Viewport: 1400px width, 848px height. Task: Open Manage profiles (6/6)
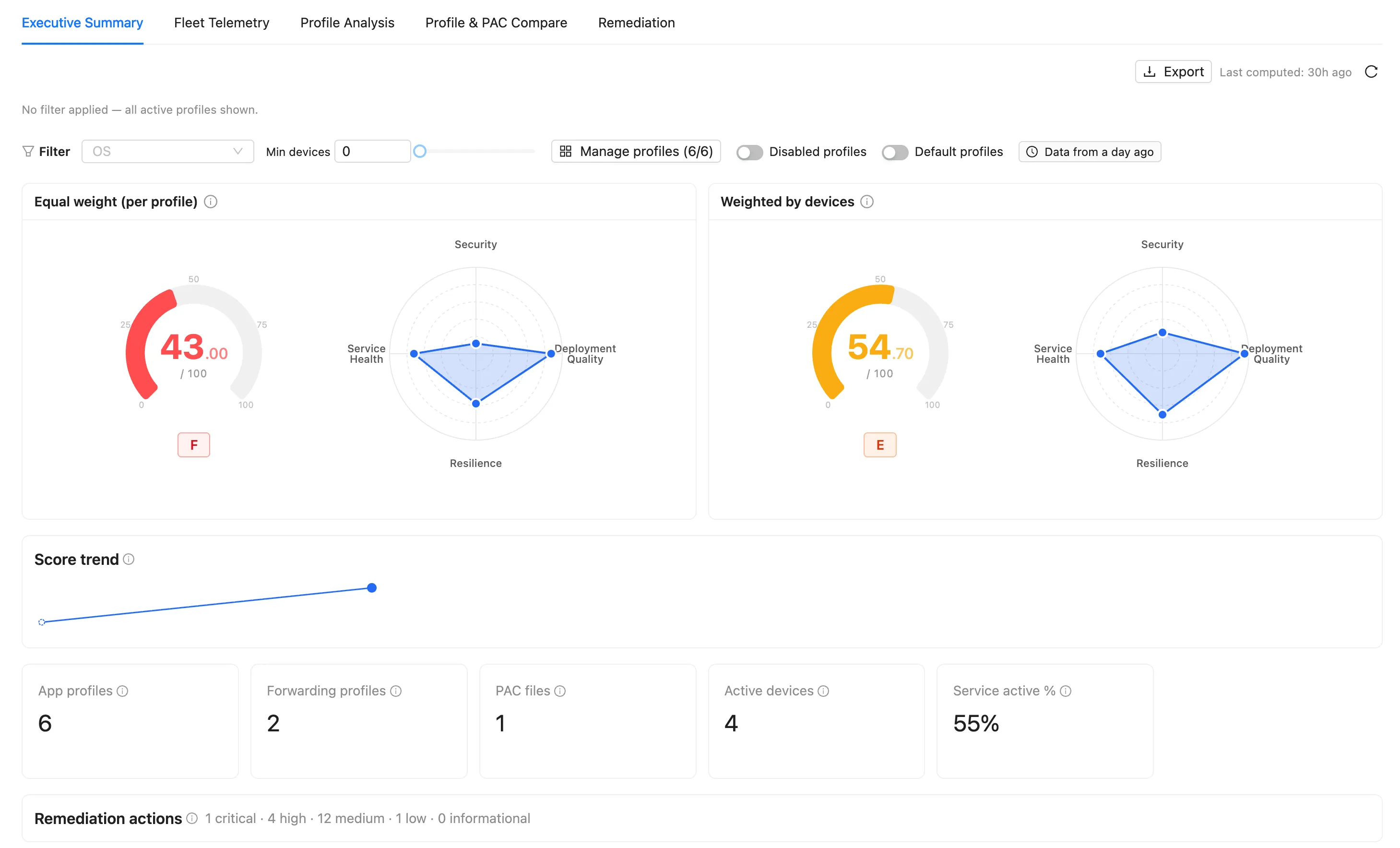(636, 151)
